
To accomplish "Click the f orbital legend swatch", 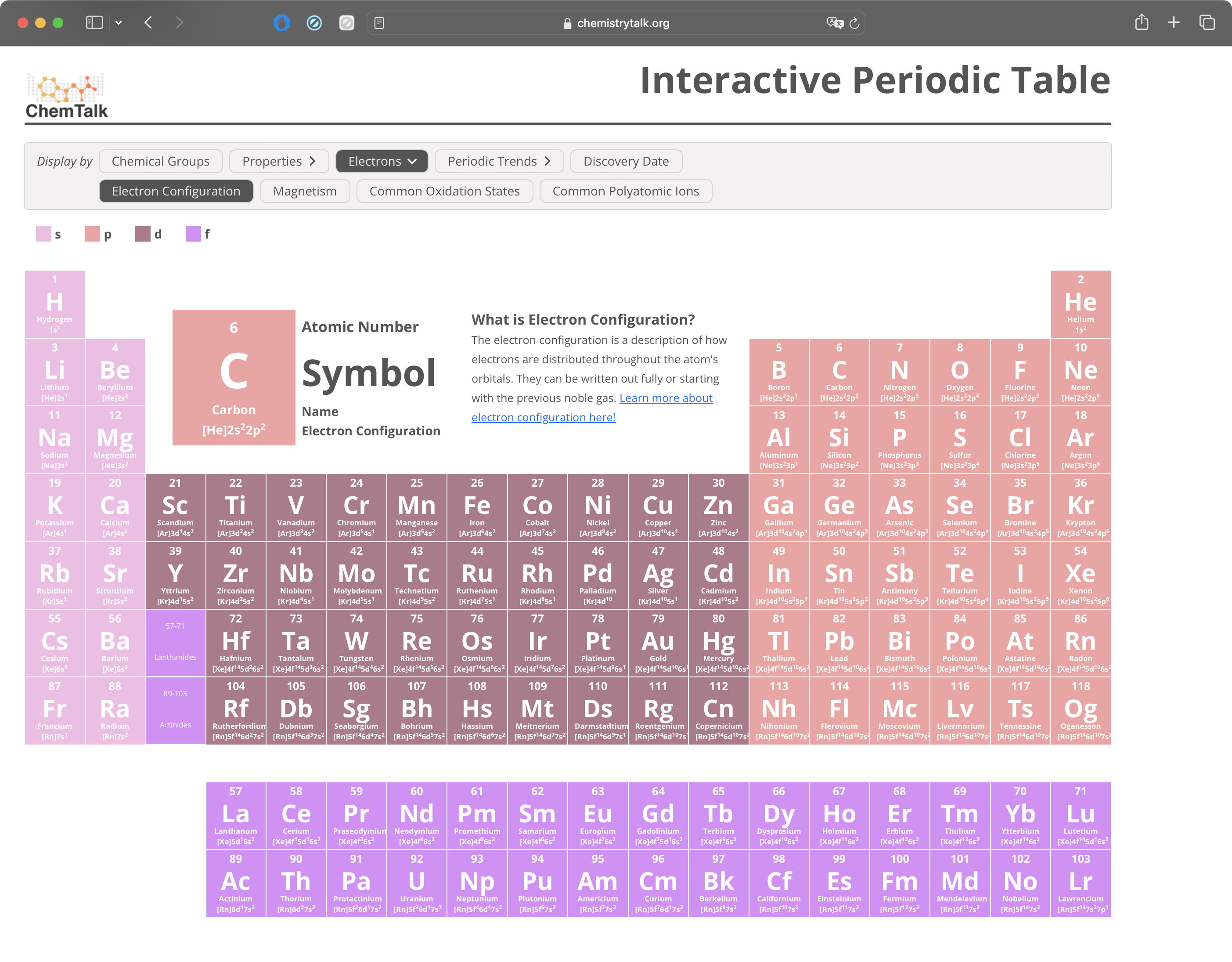I will [194, 234].
